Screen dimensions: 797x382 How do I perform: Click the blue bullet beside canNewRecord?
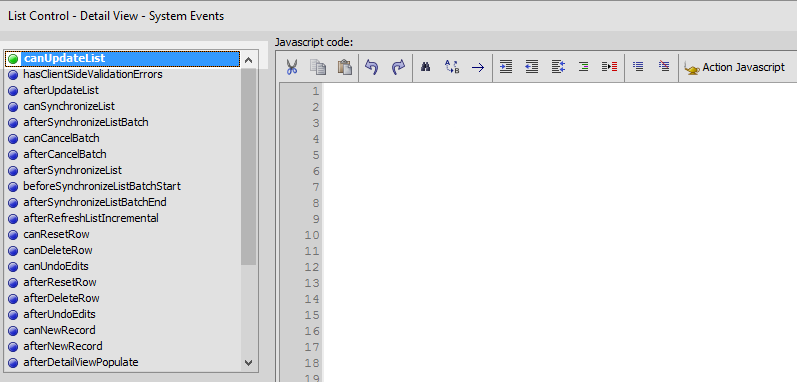click(x=13, y=331)
